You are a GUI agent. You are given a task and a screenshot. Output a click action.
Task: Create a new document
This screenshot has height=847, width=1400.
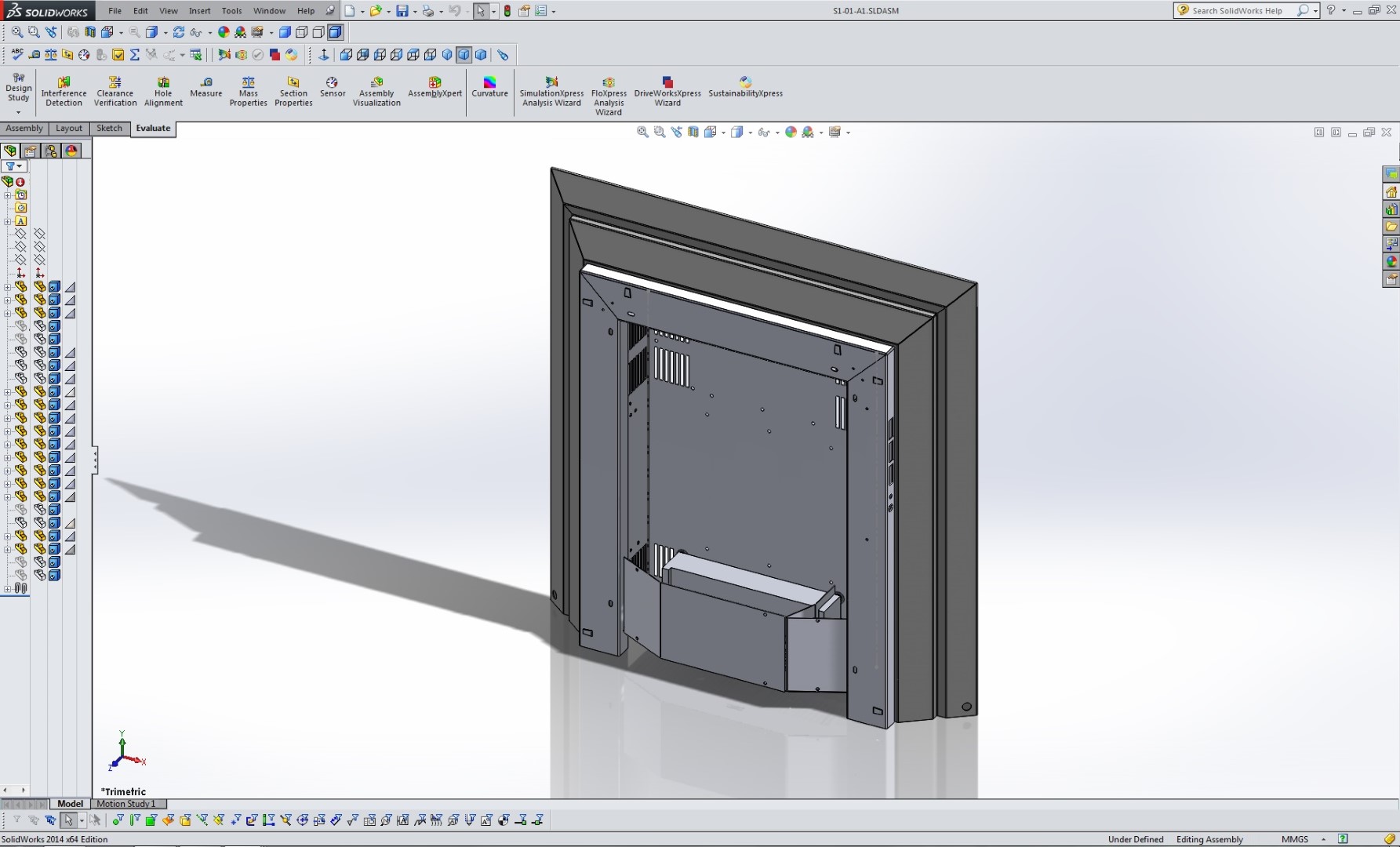350,11
